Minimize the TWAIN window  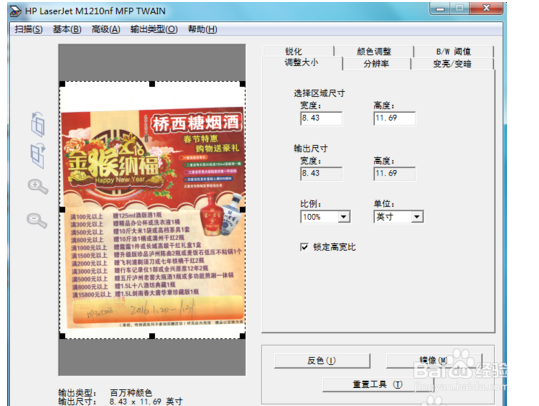click(x=440, y=9)
